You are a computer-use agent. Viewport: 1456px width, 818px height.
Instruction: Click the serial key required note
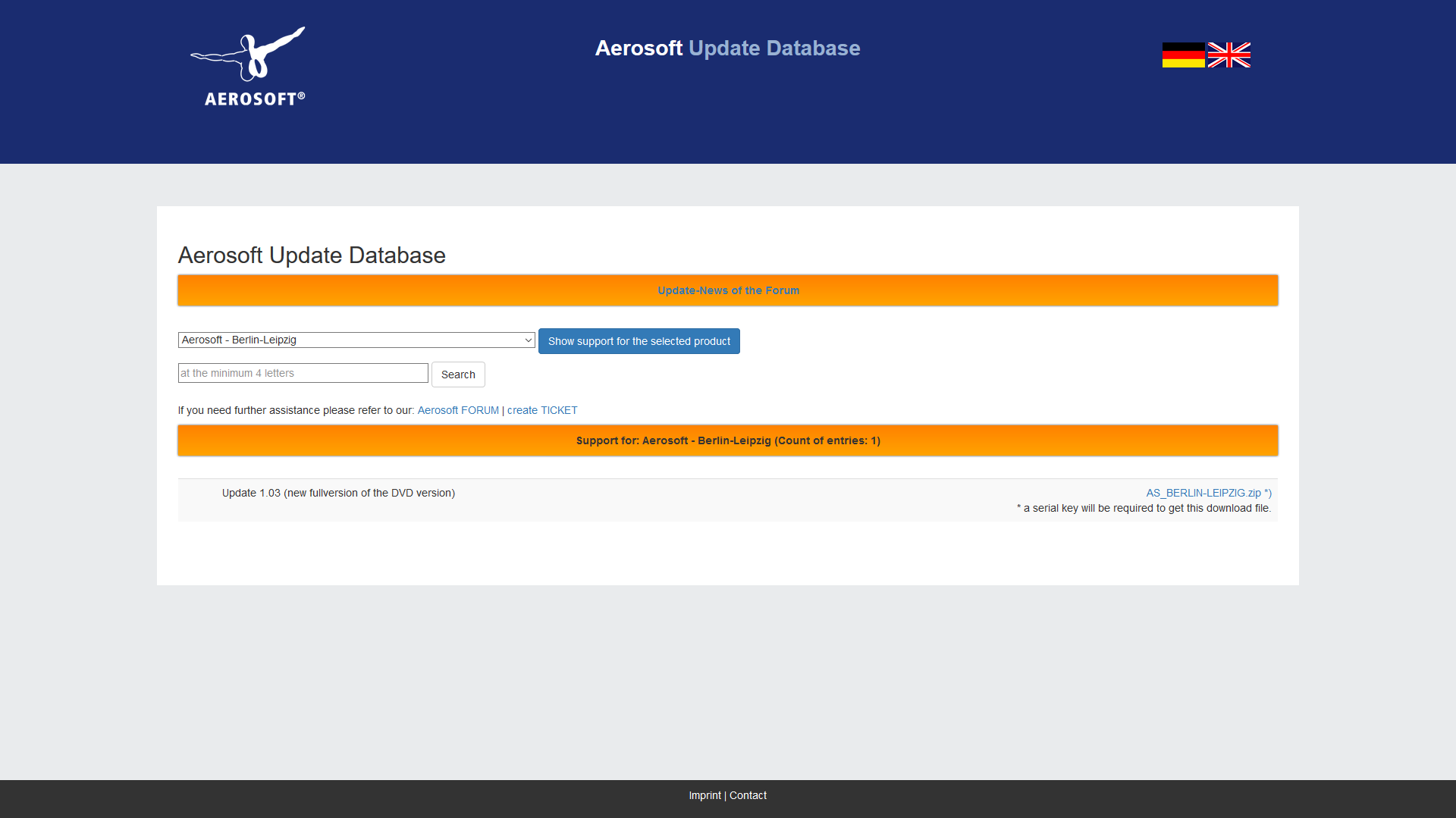[1144, 508]
